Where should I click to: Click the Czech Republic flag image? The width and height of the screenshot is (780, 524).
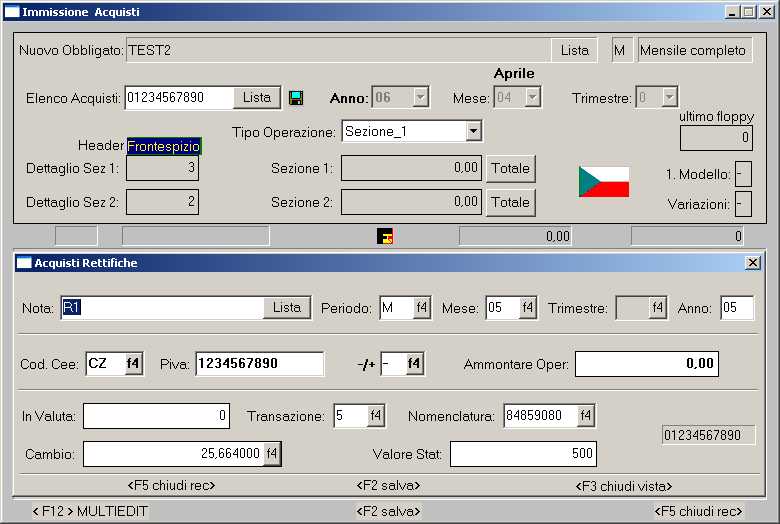coord(604,182)
